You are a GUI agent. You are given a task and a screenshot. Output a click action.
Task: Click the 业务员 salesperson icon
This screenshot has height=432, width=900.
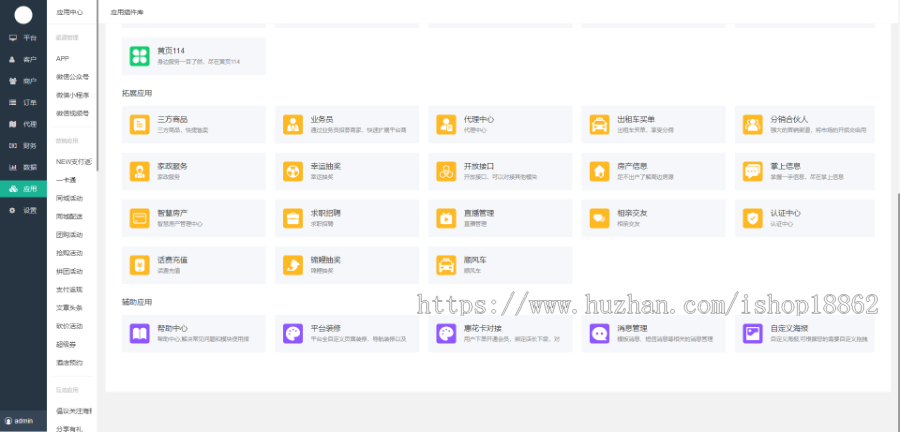click(293, 124)
